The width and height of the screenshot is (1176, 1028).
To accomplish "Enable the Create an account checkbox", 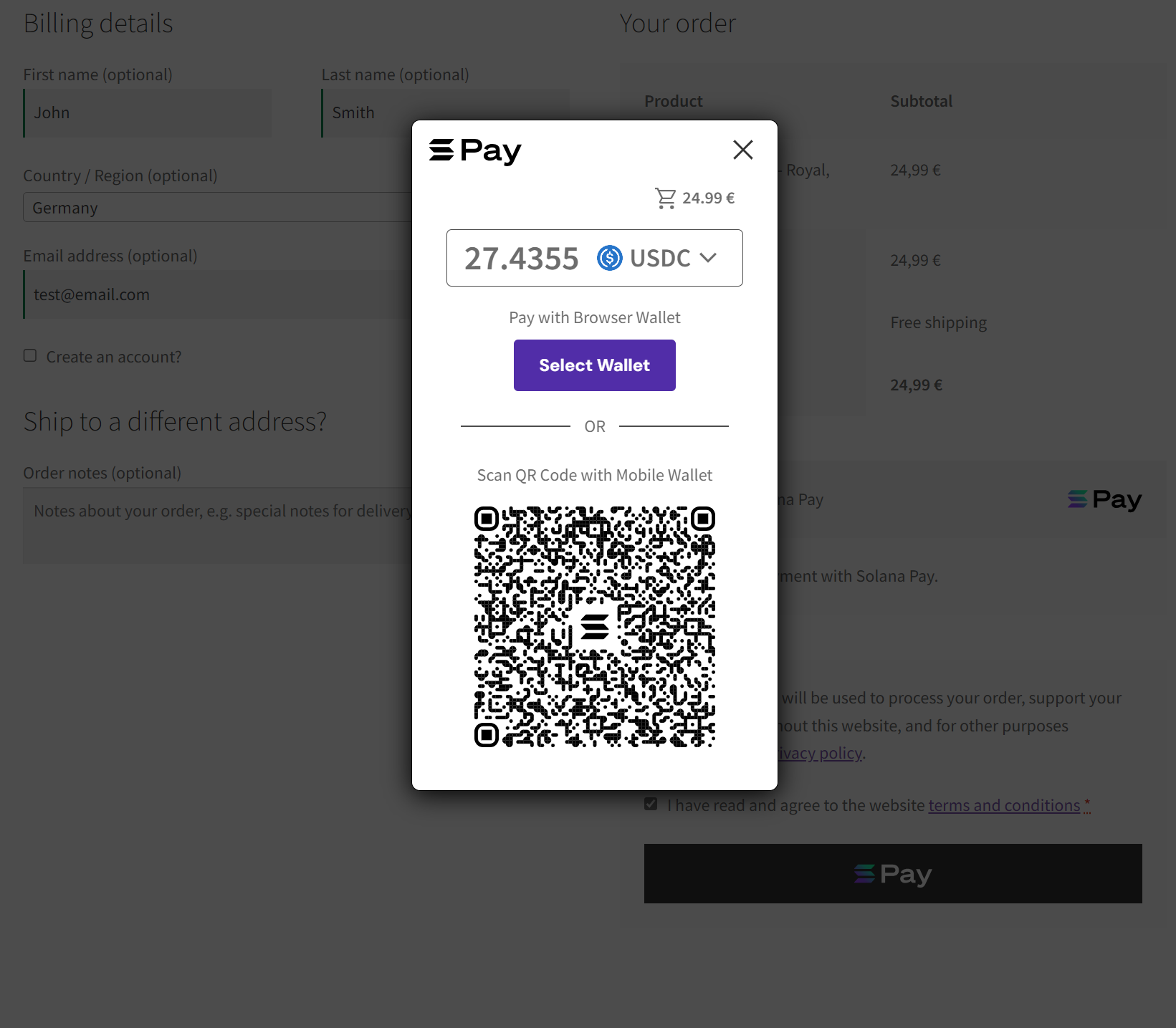I will [29, 355].
